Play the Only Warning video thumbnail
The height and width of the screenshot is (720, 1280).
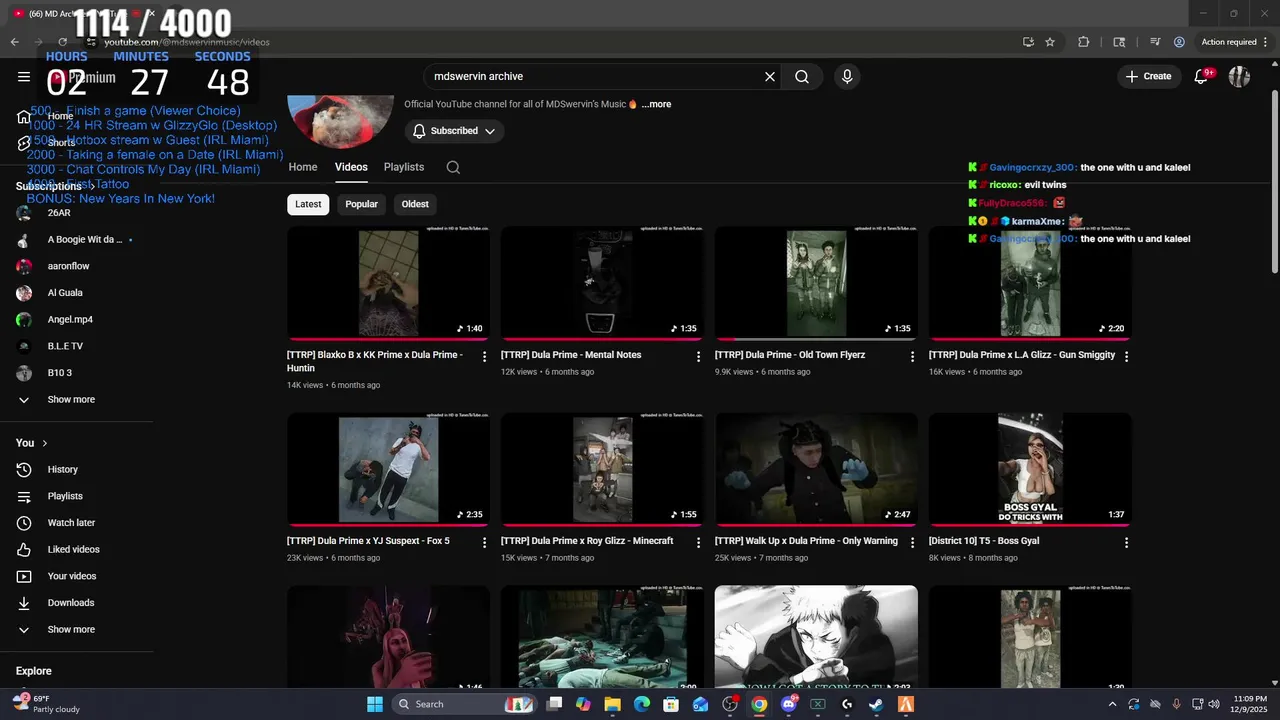point(816,469)
